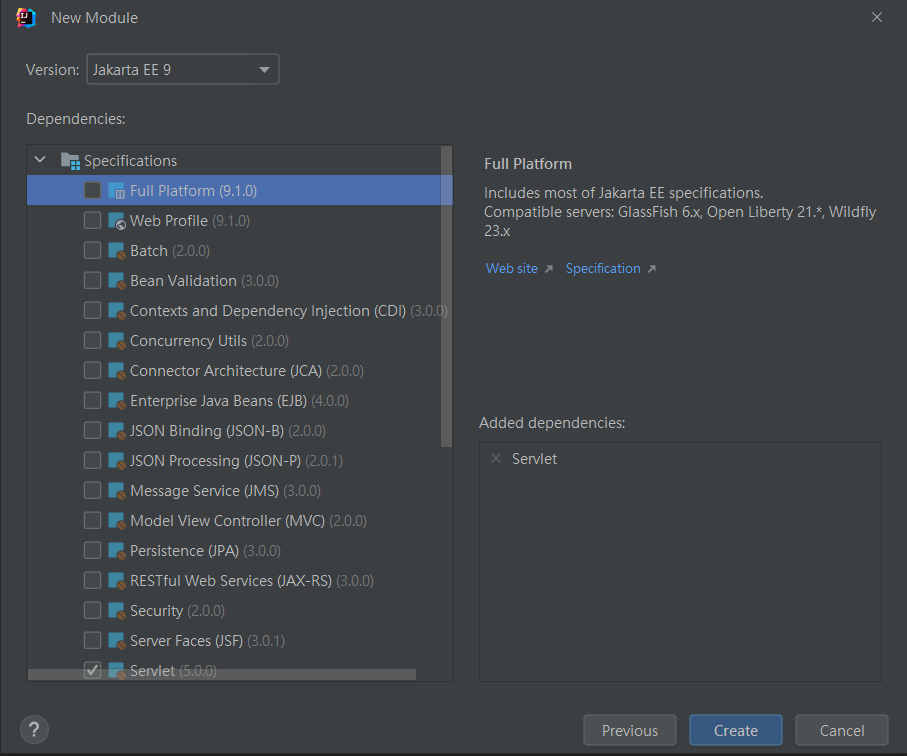The image size is (907, 756).
Task: Click the Connector Architecture spec icon
Action: pos(116,371)
